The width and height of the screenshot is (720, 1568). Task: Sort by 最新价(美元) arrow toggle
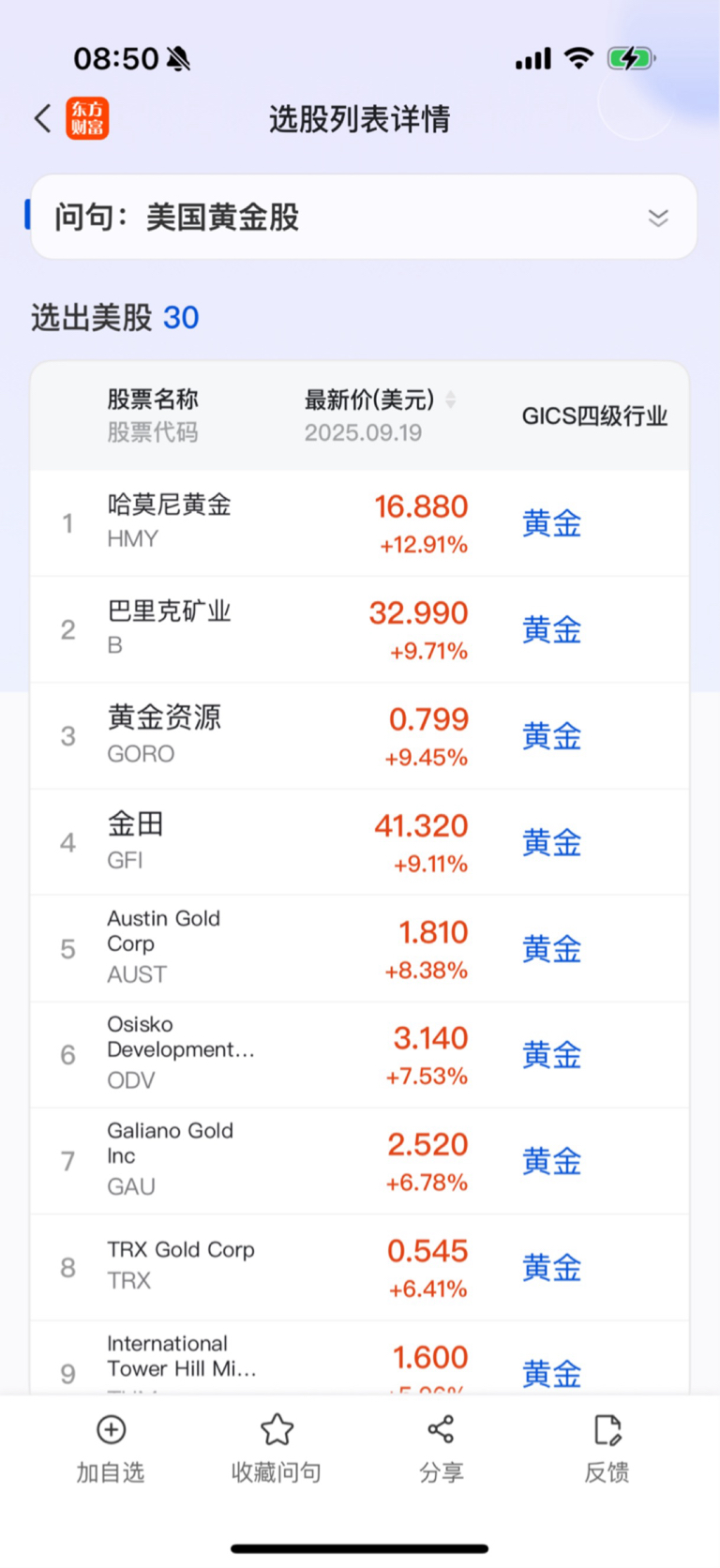click(451, 400)
